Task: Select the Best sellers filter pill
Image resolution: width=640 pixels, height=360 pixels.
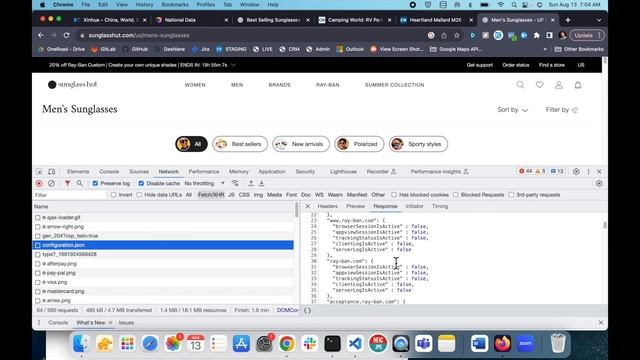Action: pos(240,144)
